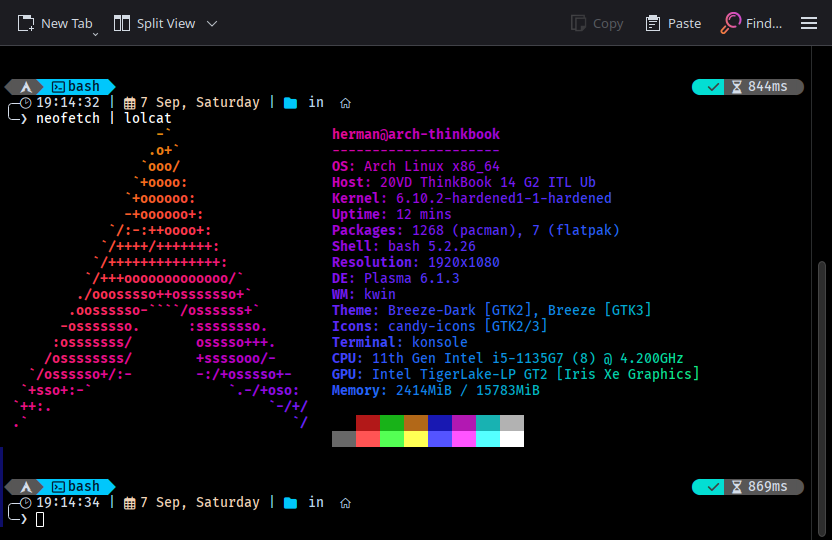Click the Arch logo in first prompt
Viewport: 832px width, 540px height.
(x=26, y=86)
